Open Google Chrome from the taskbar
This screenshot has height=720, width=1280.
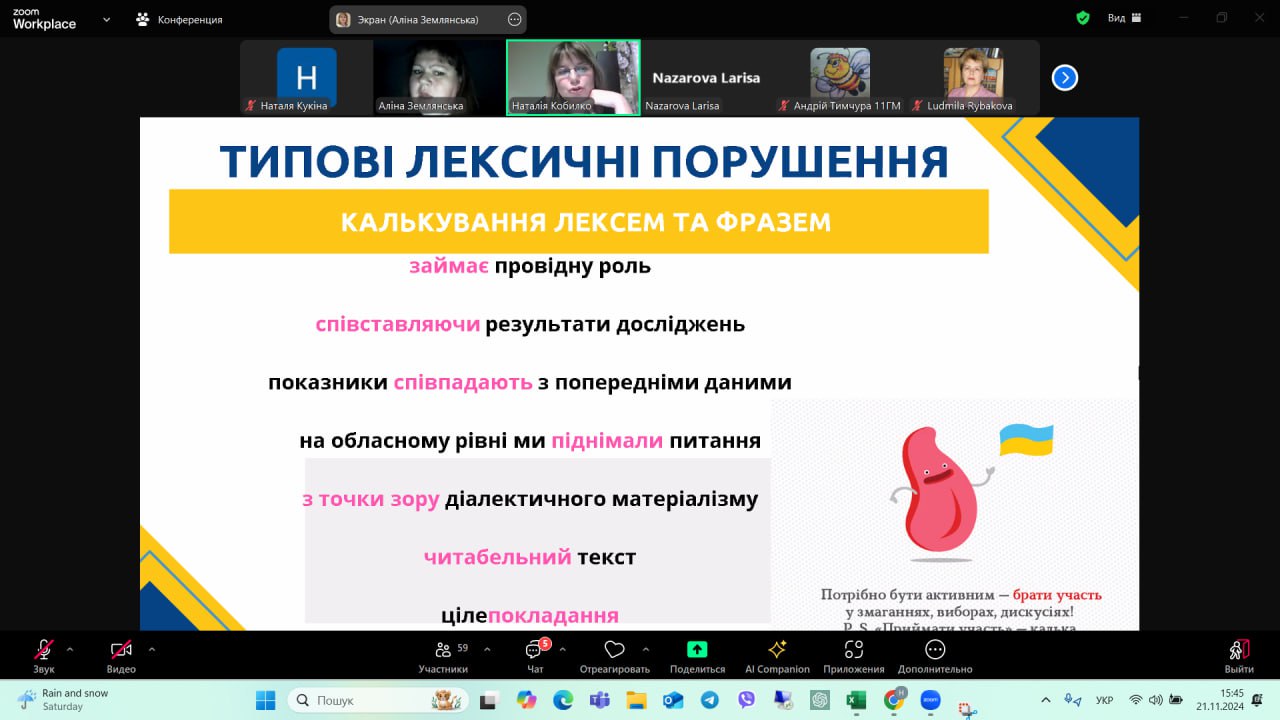pyautogui.click(x=893, y=700)
